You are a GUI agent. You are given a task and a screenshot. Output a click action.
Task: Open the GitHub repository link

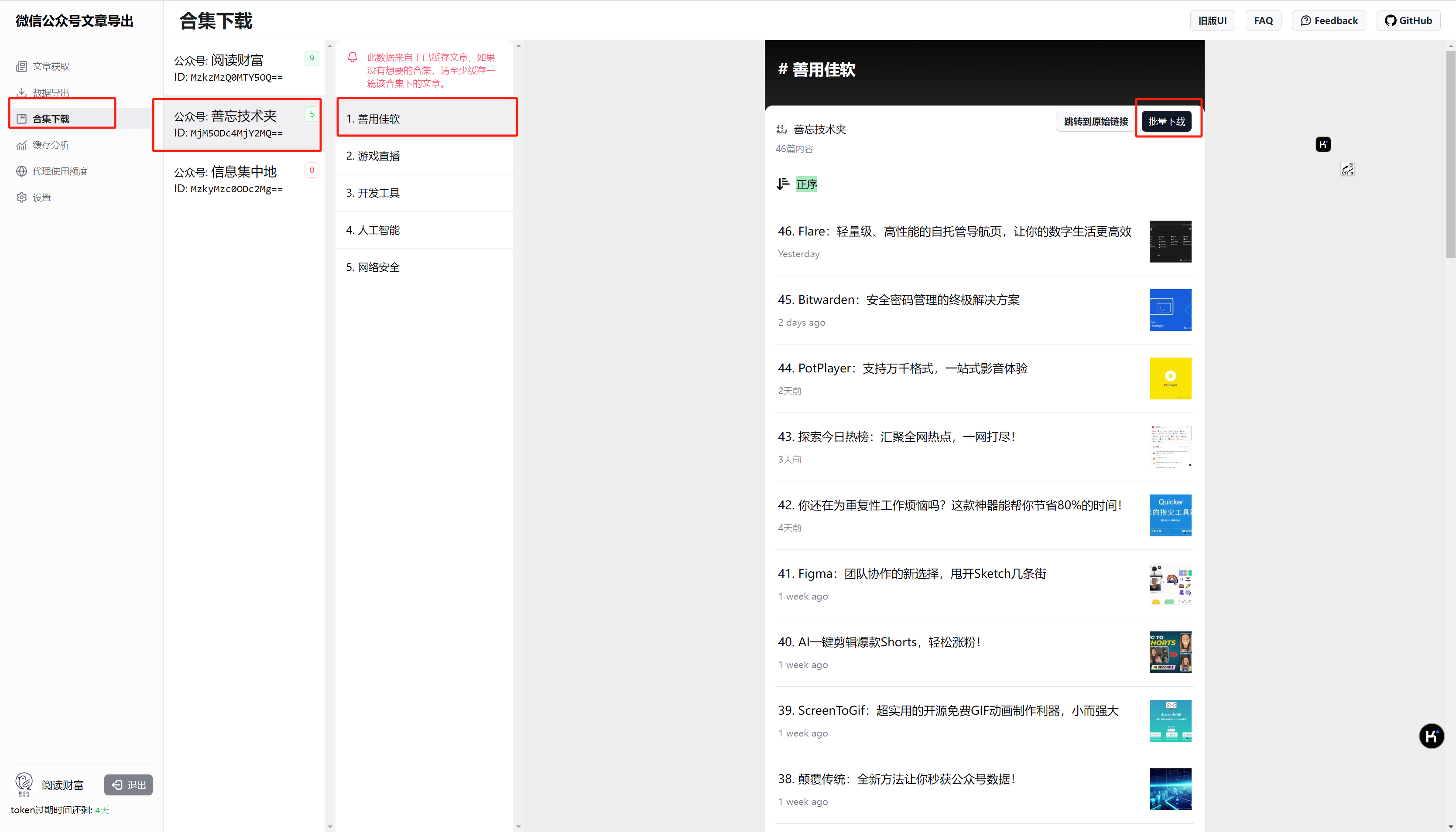[1408, 20]
